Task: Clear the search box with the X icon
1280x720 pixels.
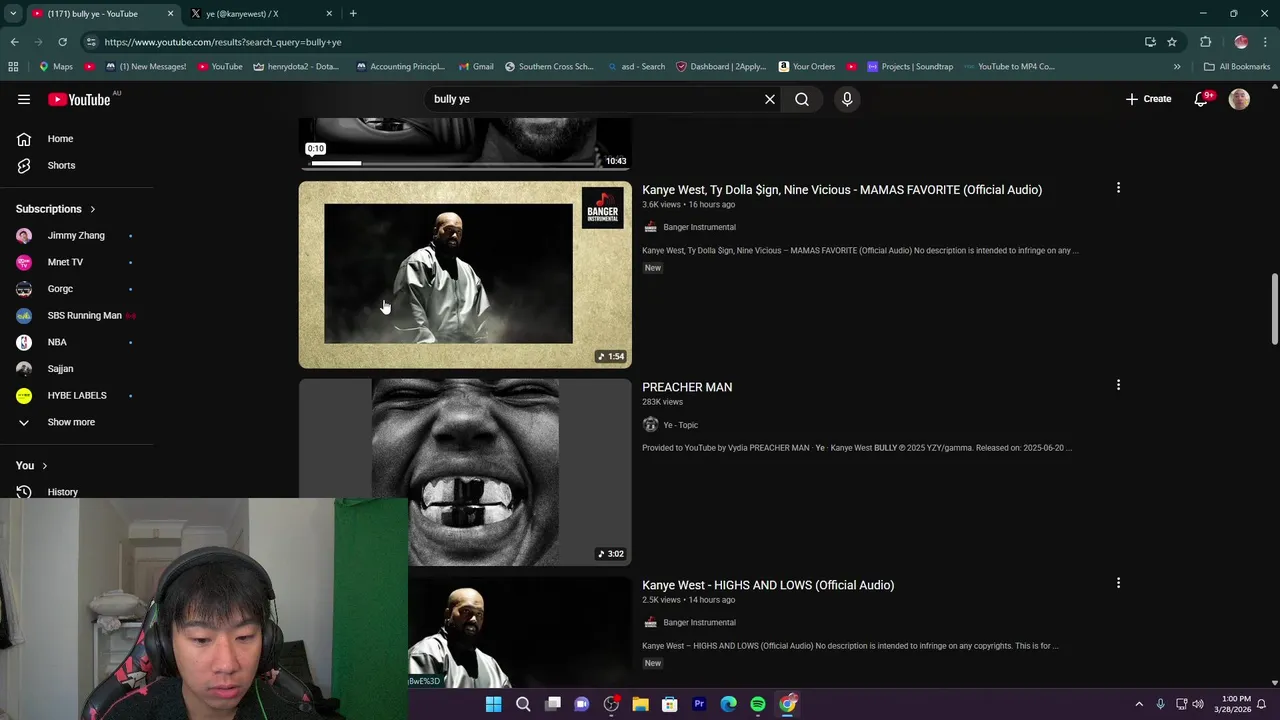Action: 770,99
